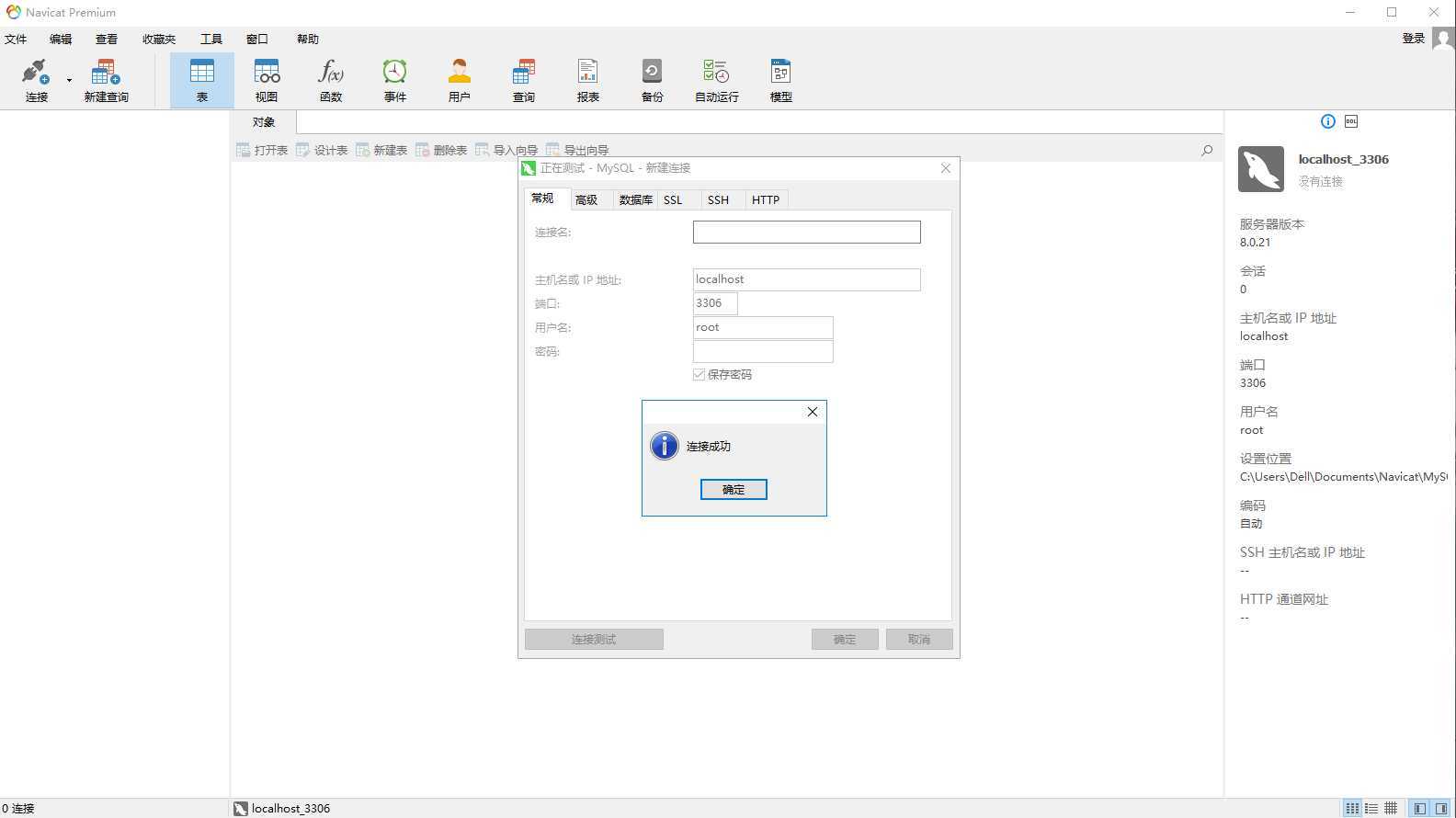Show the info panel icon
The image size is (1456, 818).
(x=1327, y=121)
